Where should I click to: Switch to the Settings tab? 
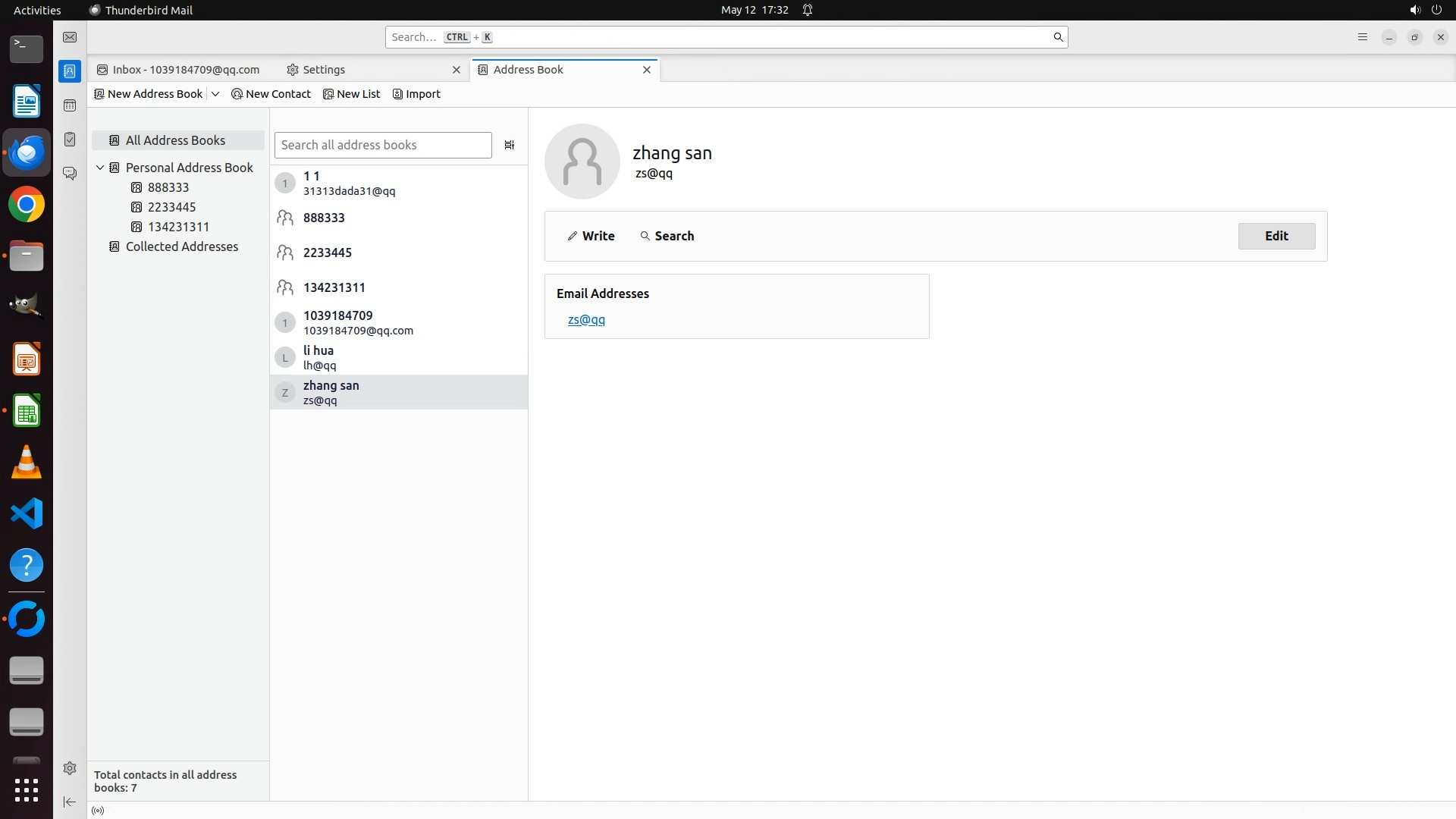coord(323,70)
